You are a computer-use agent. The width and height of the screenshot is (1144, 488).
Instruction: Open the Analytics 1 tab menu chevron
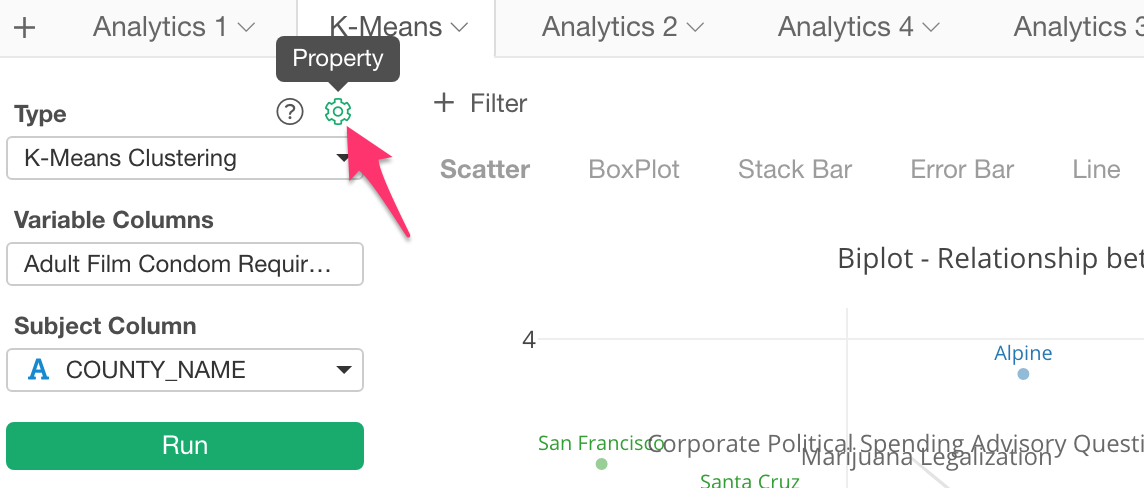click(247, 28)
